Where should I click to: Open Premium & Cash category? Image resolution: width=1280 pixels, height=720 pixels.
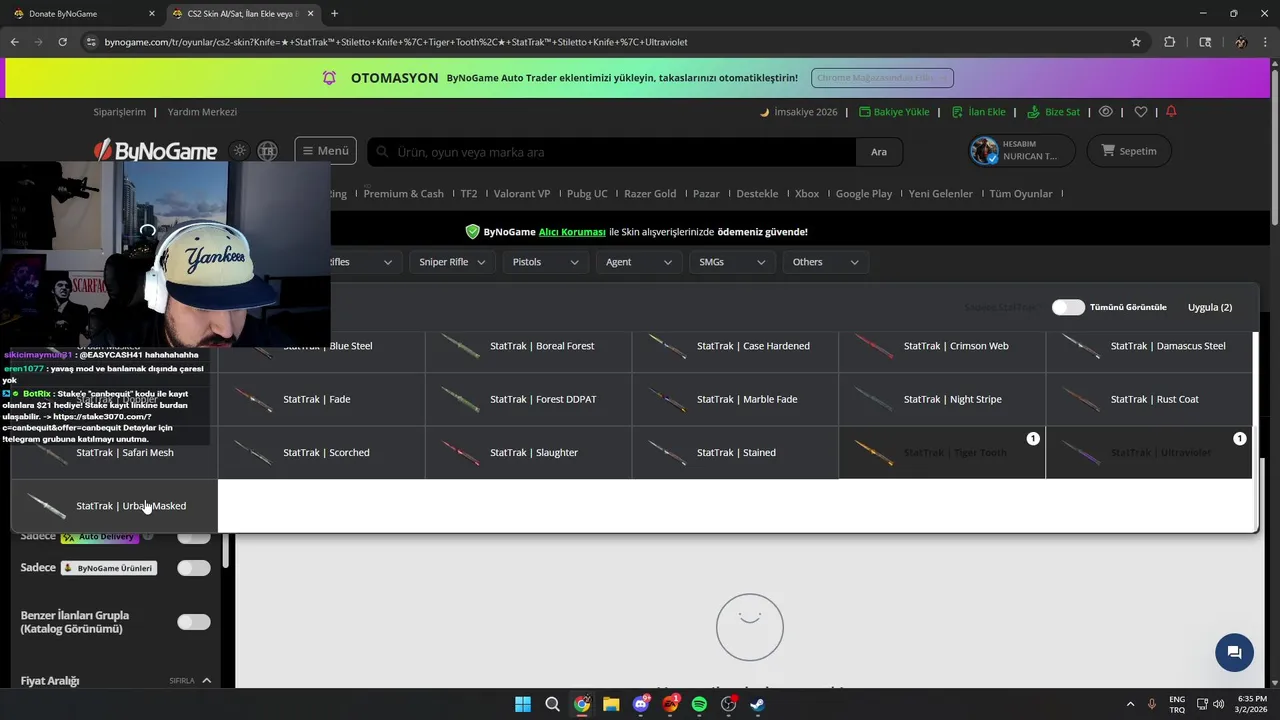click(403, 194)
